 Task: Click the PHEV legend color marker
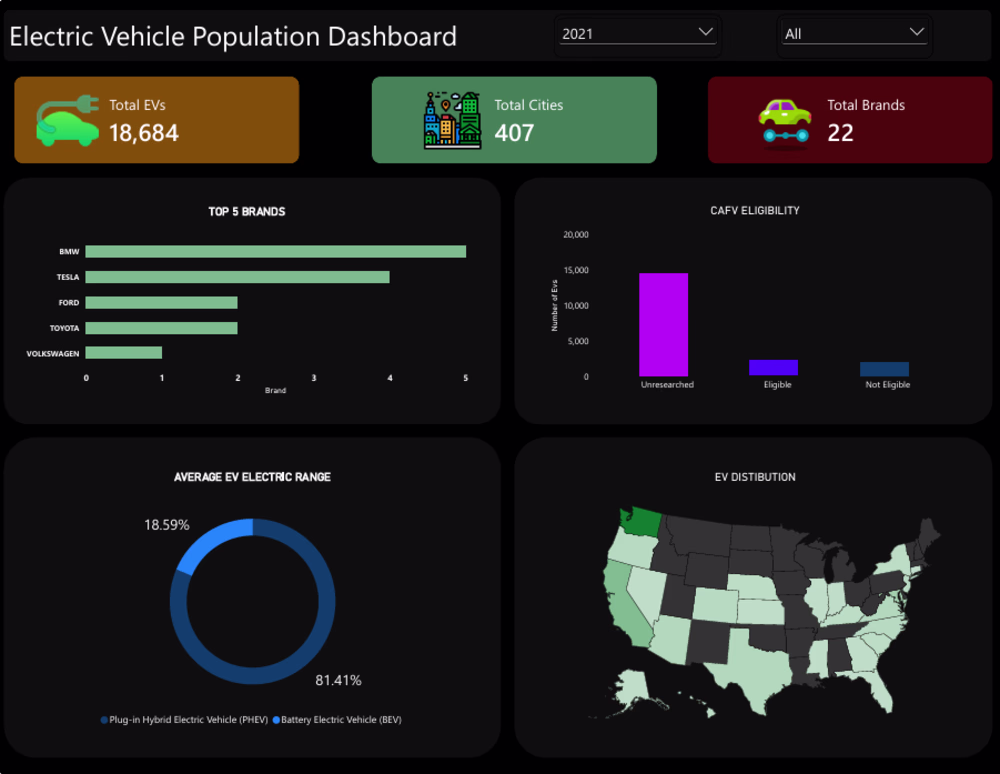pos(104,720)
